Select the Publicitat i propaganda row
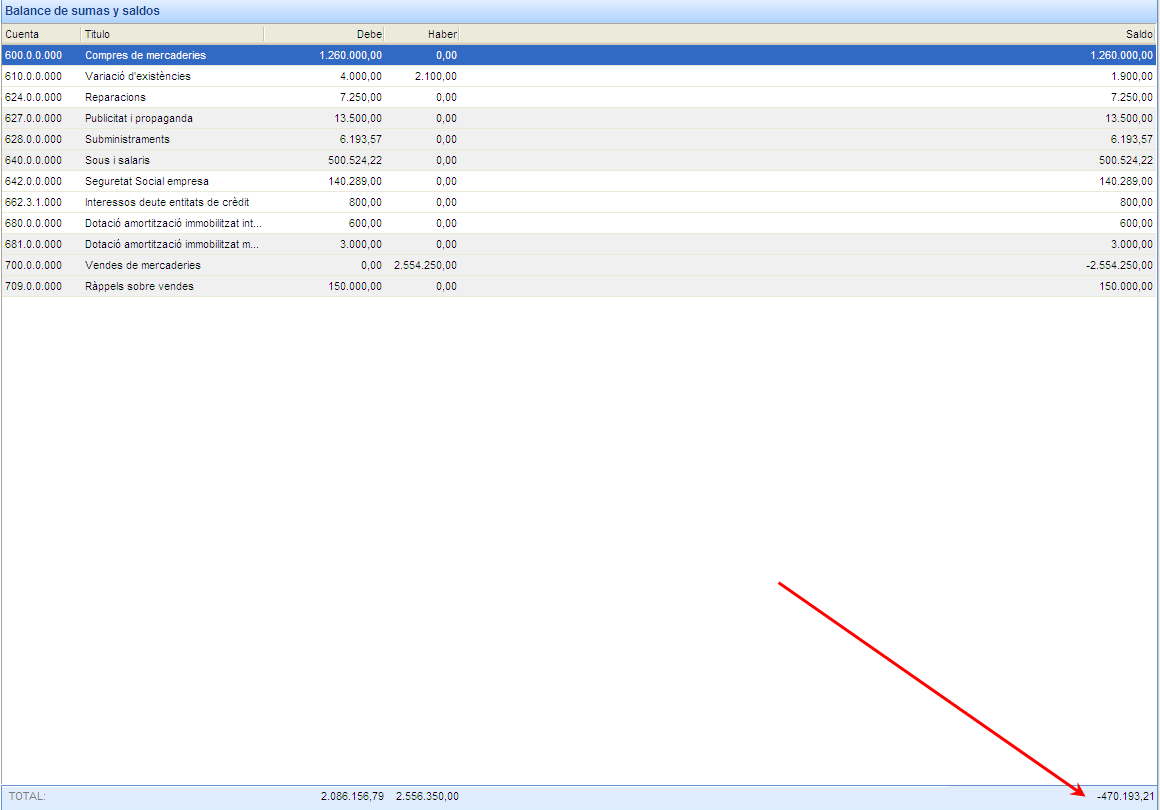 (138, 118)
